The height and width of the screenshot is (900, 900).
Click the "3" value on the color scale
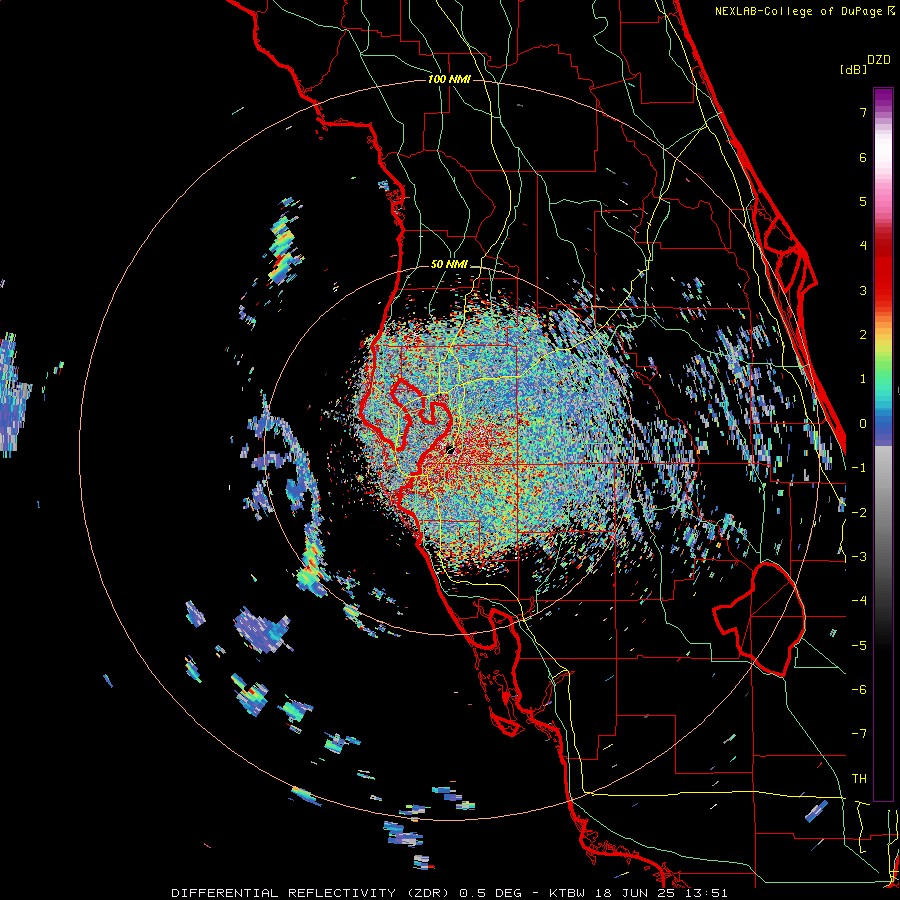tap(863, 290)
